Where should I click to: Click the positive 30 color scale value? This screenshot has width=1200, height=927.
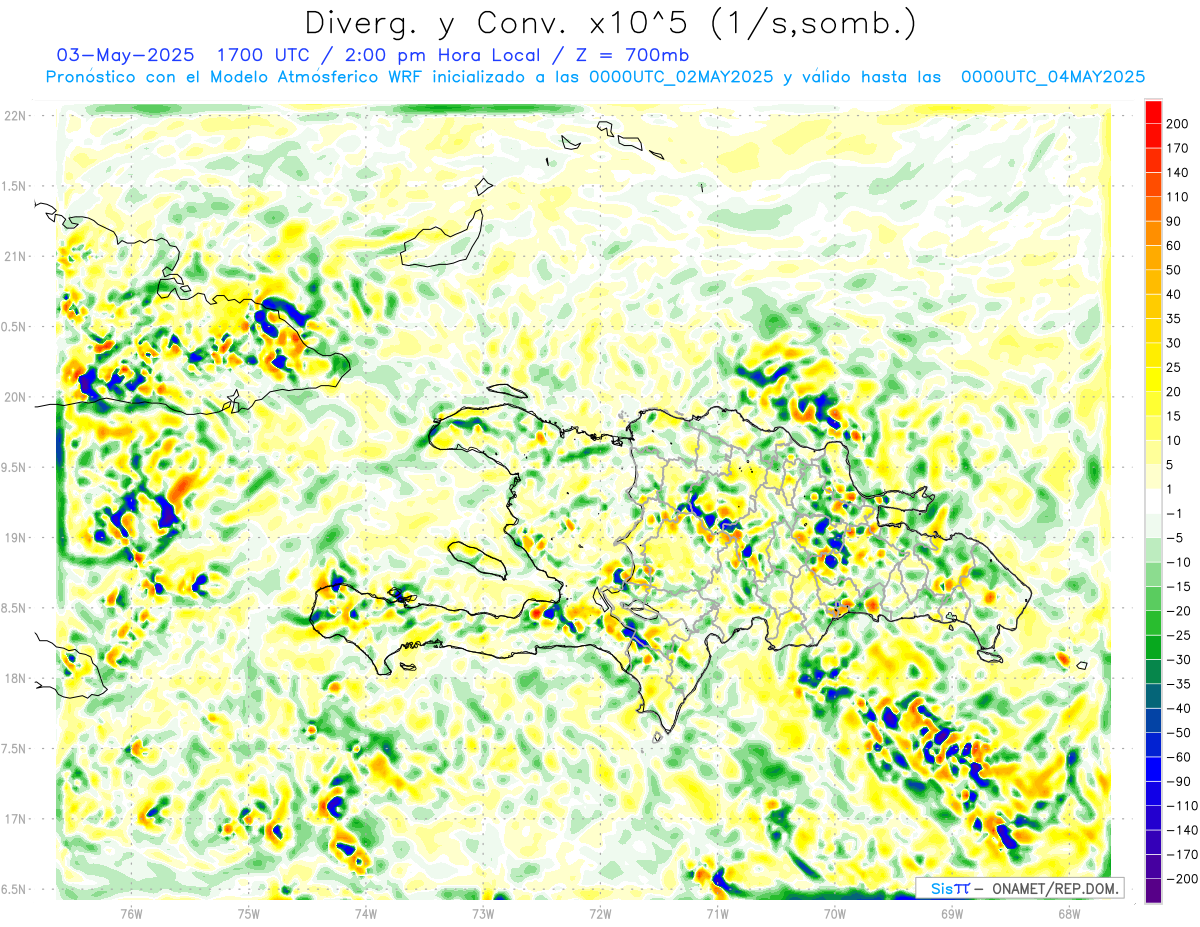click(1175, 343)
